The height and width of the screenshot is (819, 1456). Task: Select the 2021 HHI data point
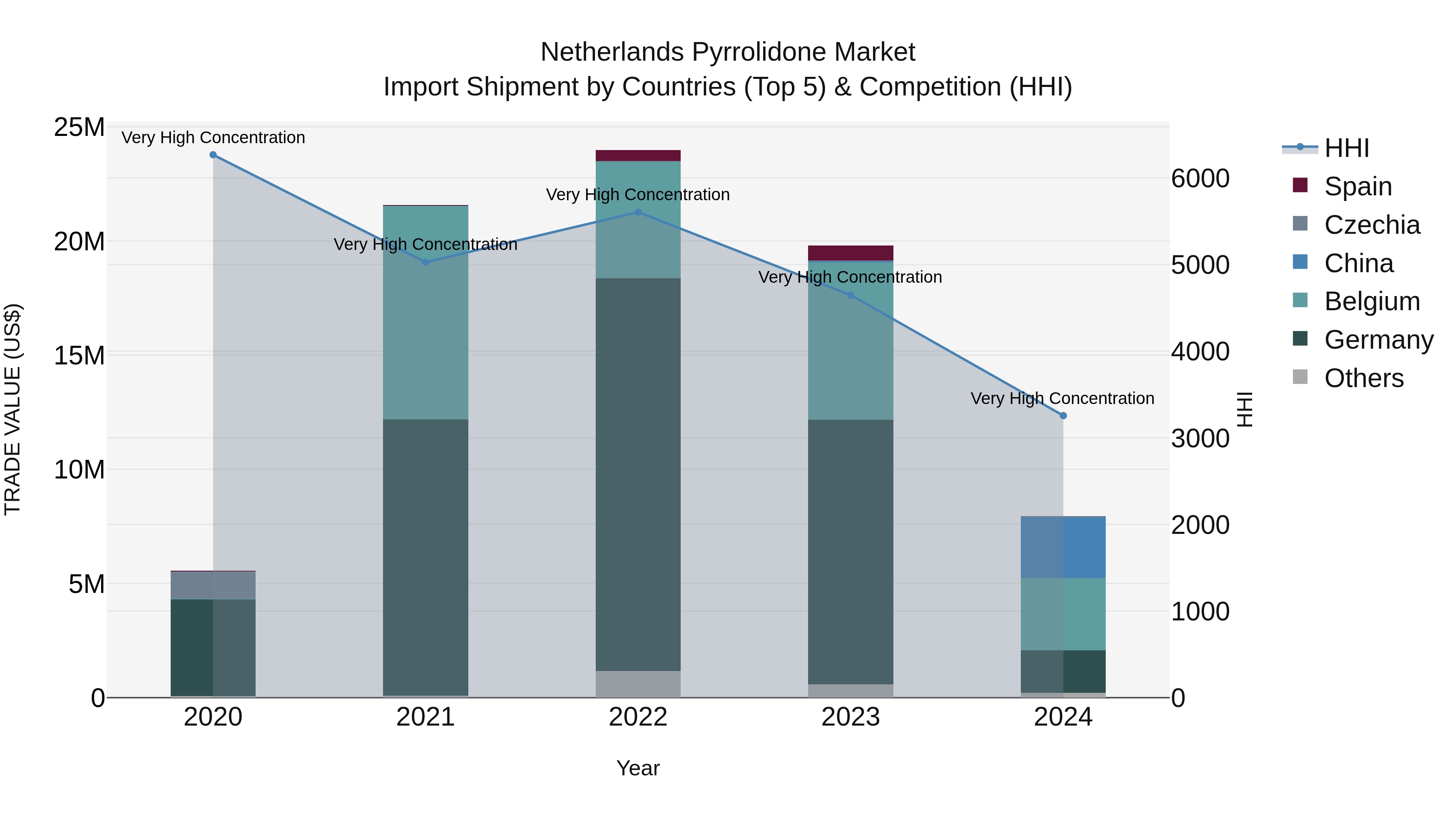[x=425, y=262]
